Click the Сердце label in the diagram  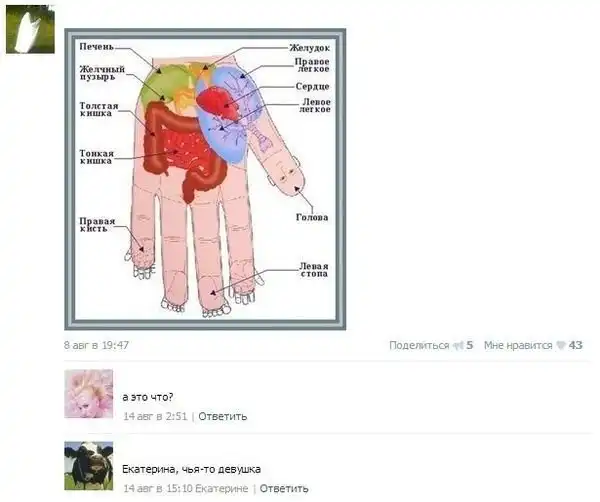312,86
